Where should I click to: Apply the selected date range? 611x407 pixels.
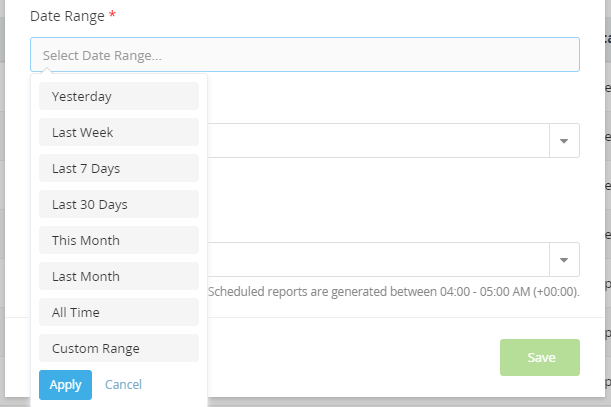tap(65, 385)
